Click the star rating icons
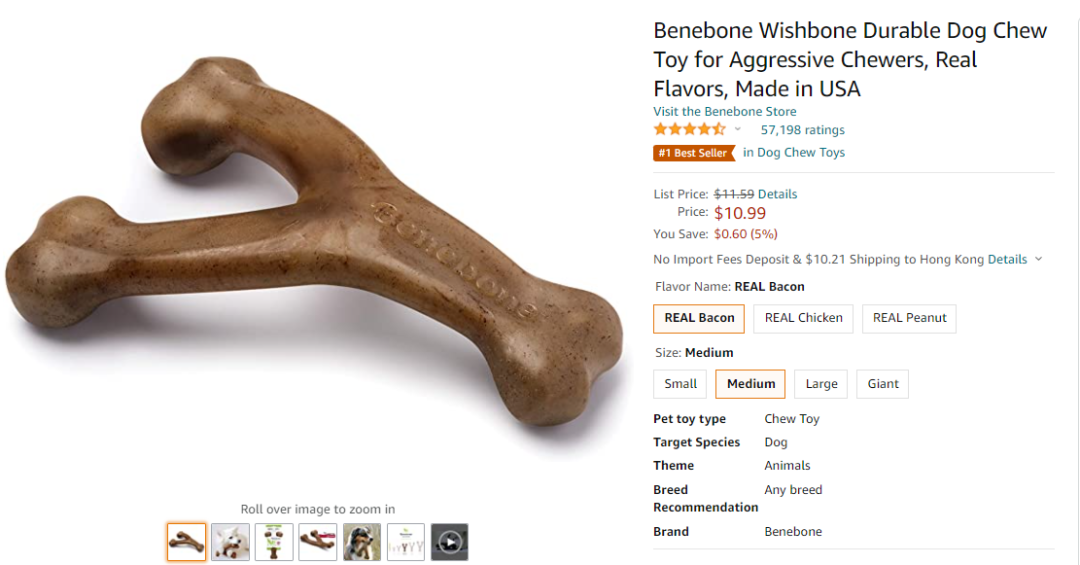 (x=689, y=130)
